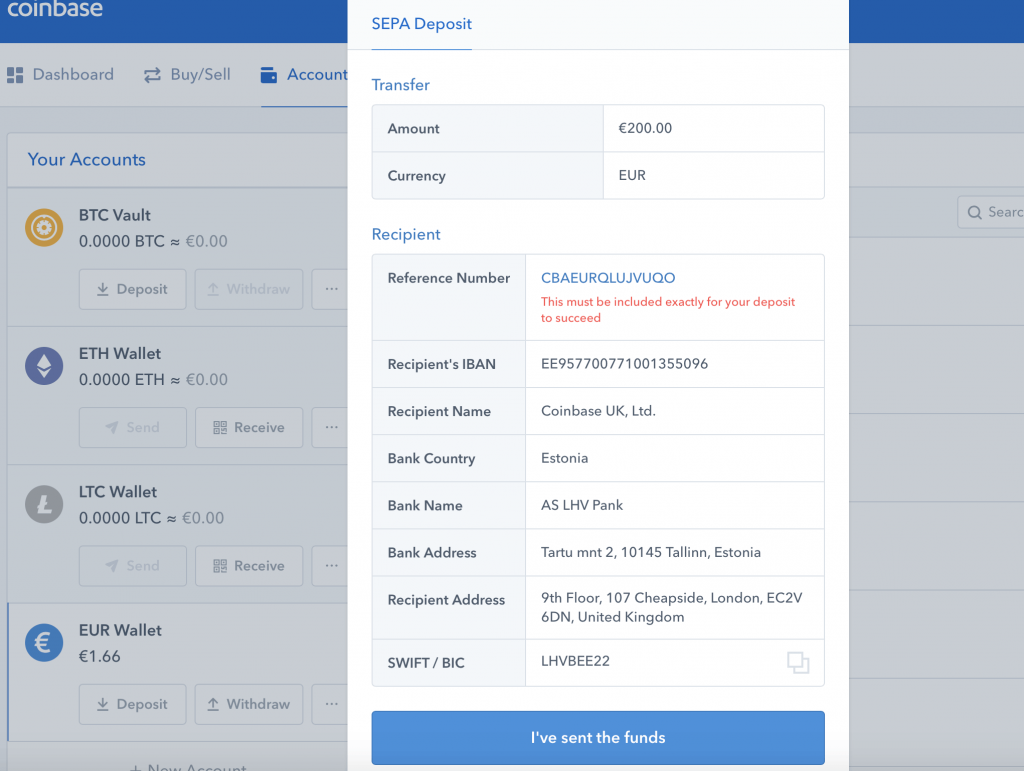Switch to the Accounts tab
Viewport: 1024px width, 771px height.
304,74
